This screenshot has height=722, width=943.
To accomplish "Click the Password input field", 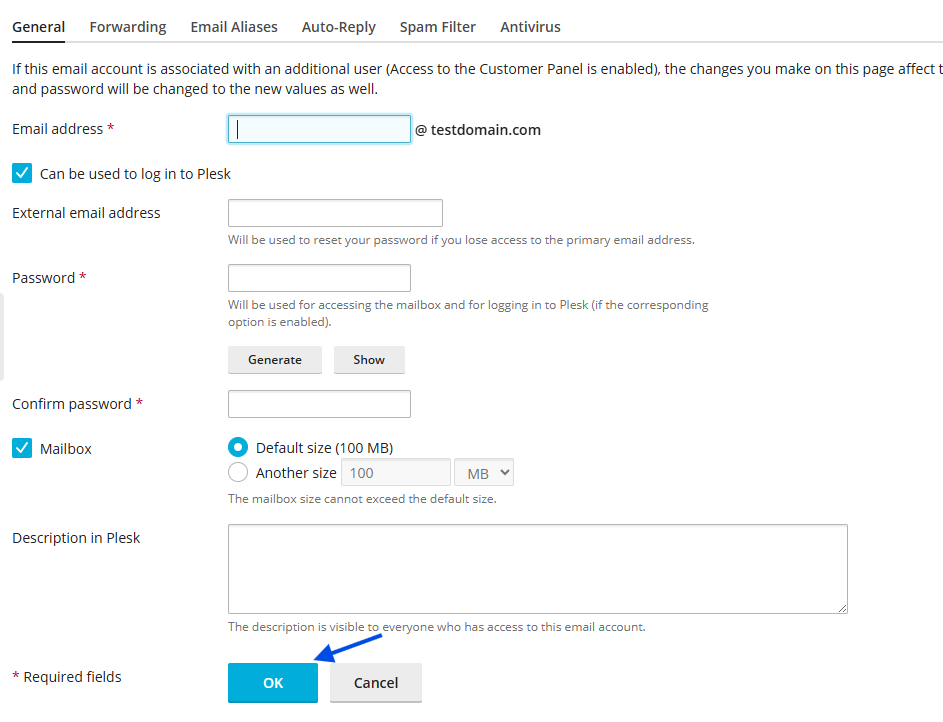I will [x=319, y=278].
